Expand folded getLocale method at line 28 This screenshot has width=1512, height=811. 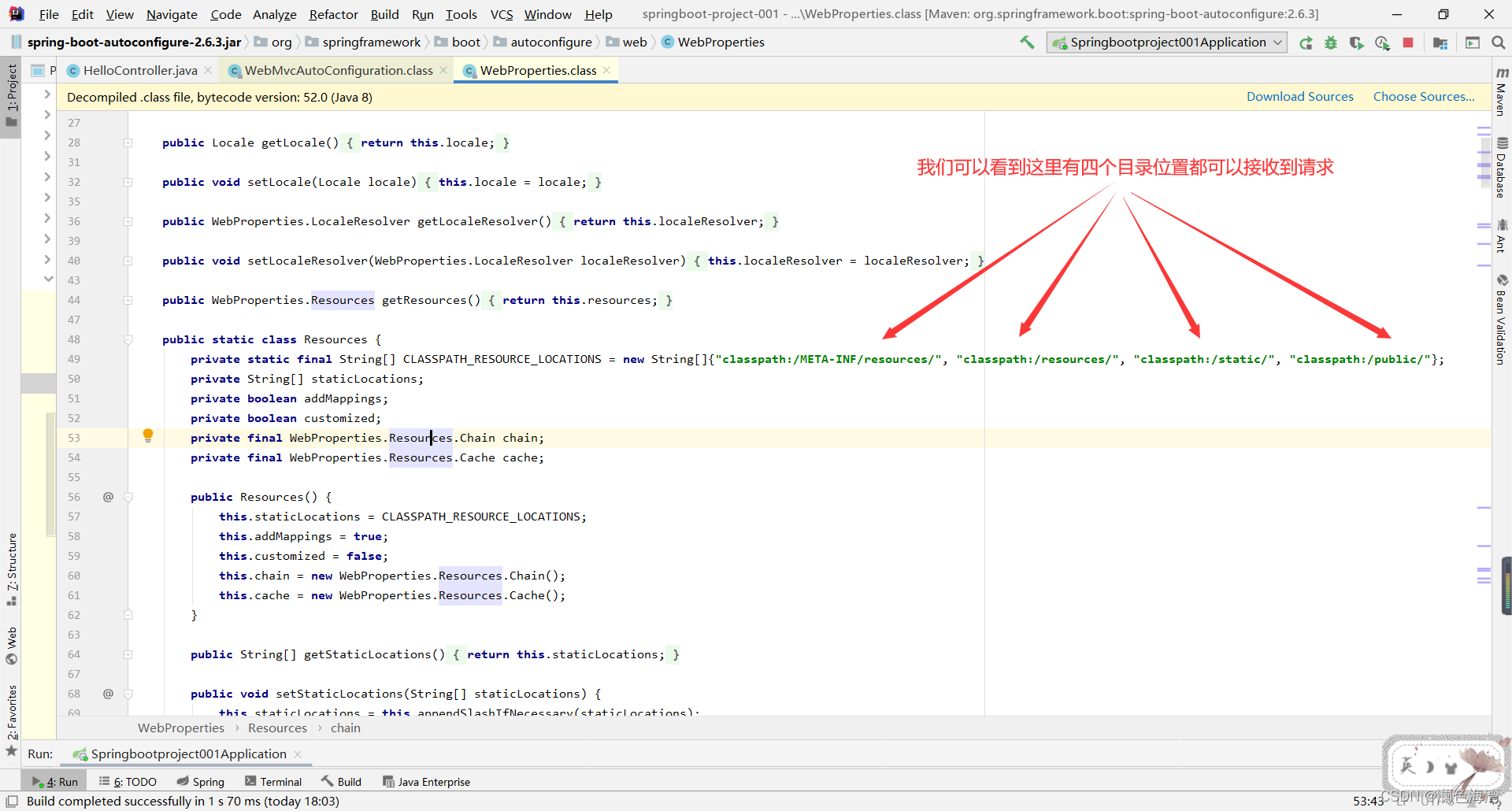128,143
